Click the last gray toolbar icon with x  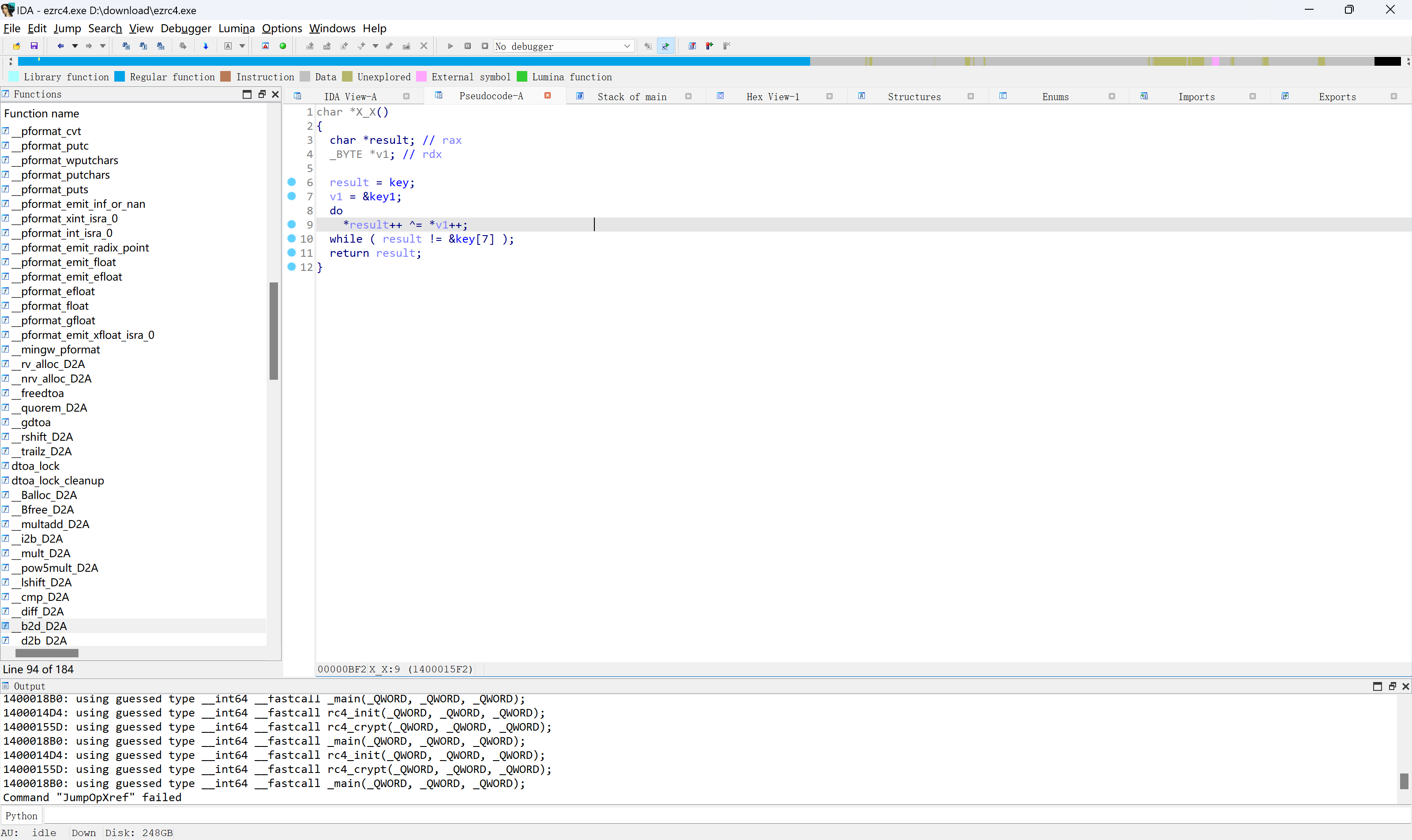pyautogui.click(x=726, y=46)
